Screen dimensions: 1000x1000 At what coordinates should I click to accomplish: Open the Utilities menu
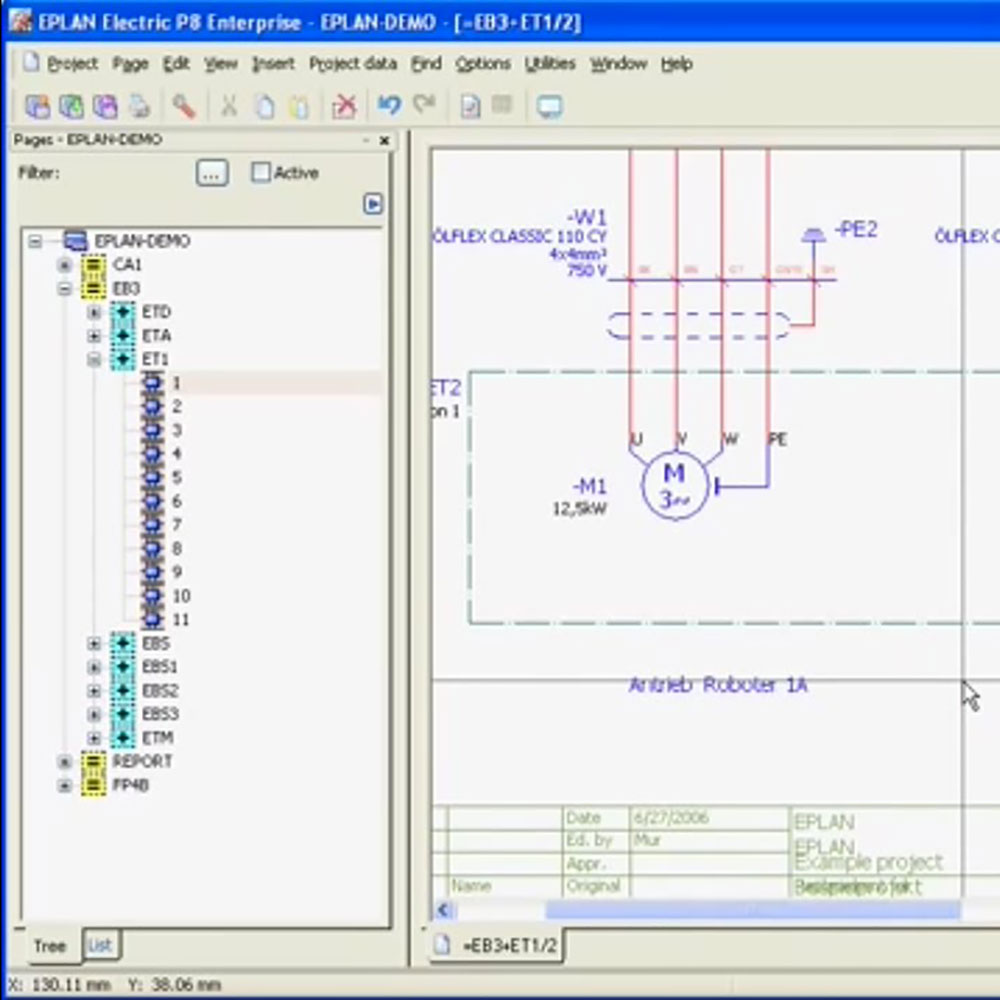[550, 64]
